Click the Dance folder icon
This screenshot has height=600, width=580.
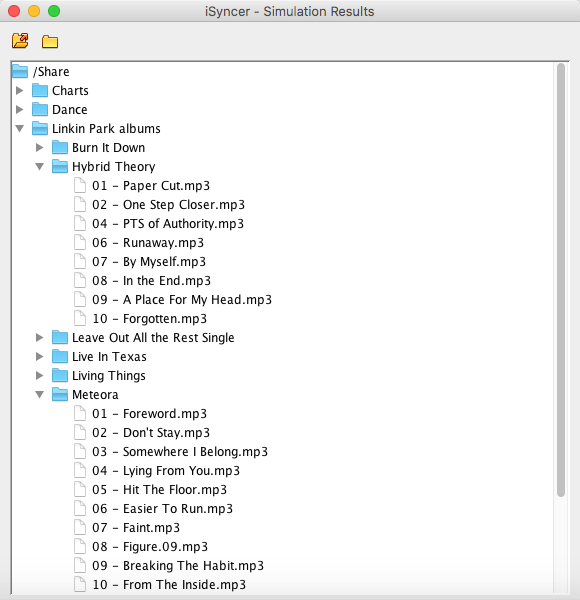40,109
